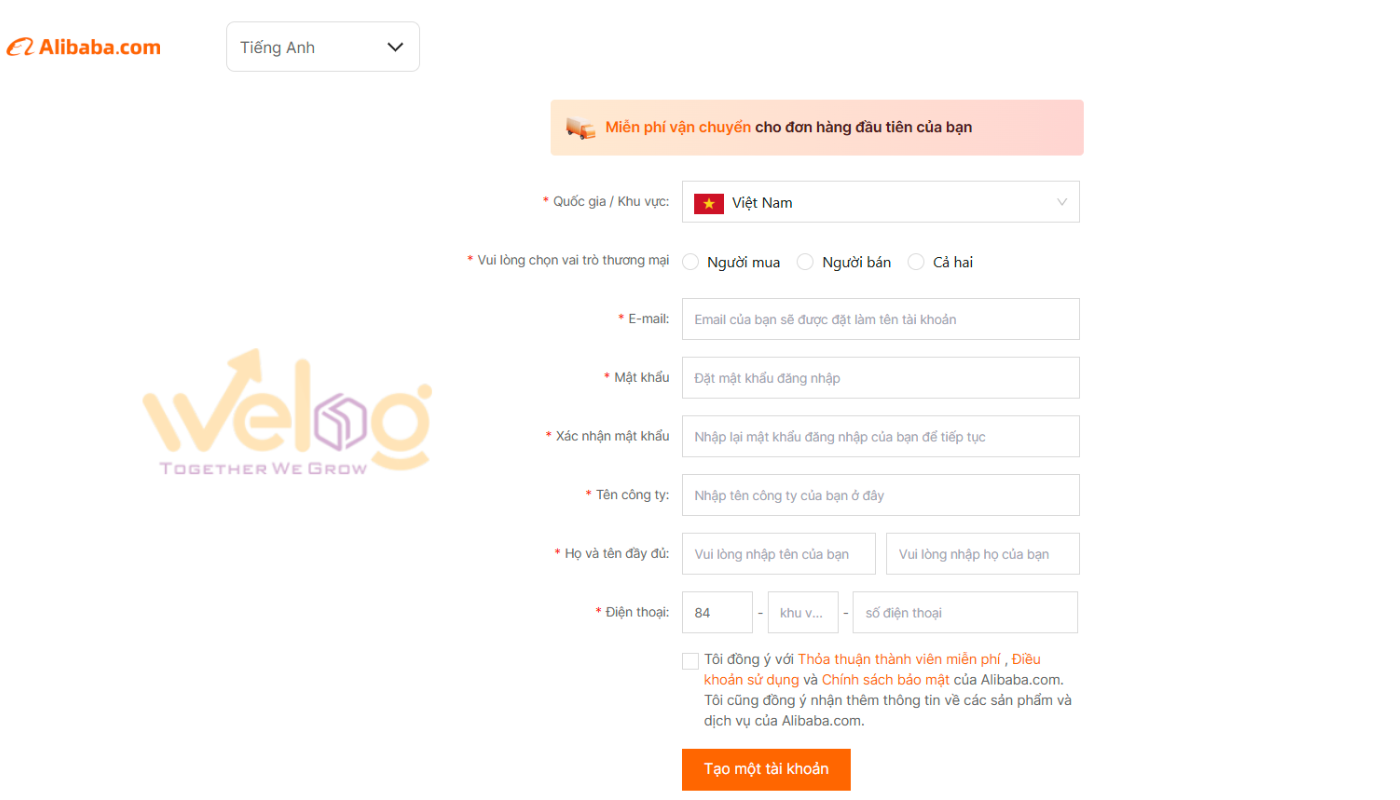Click the delivery truck icon in banner
The width and height of the screenshot is (1400, 800).
580,128
